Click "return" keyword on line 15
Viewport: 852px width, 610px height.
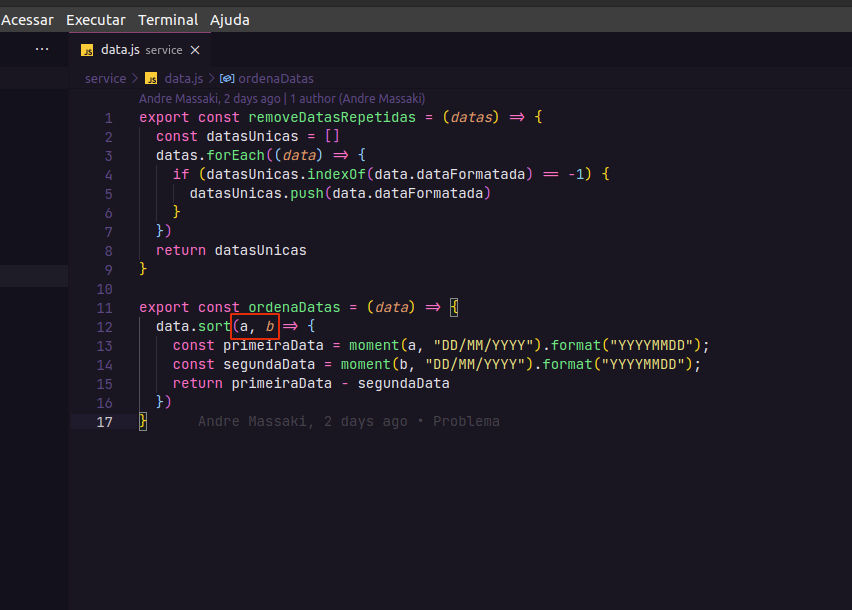pyautogui.click(x=198, y=383)
